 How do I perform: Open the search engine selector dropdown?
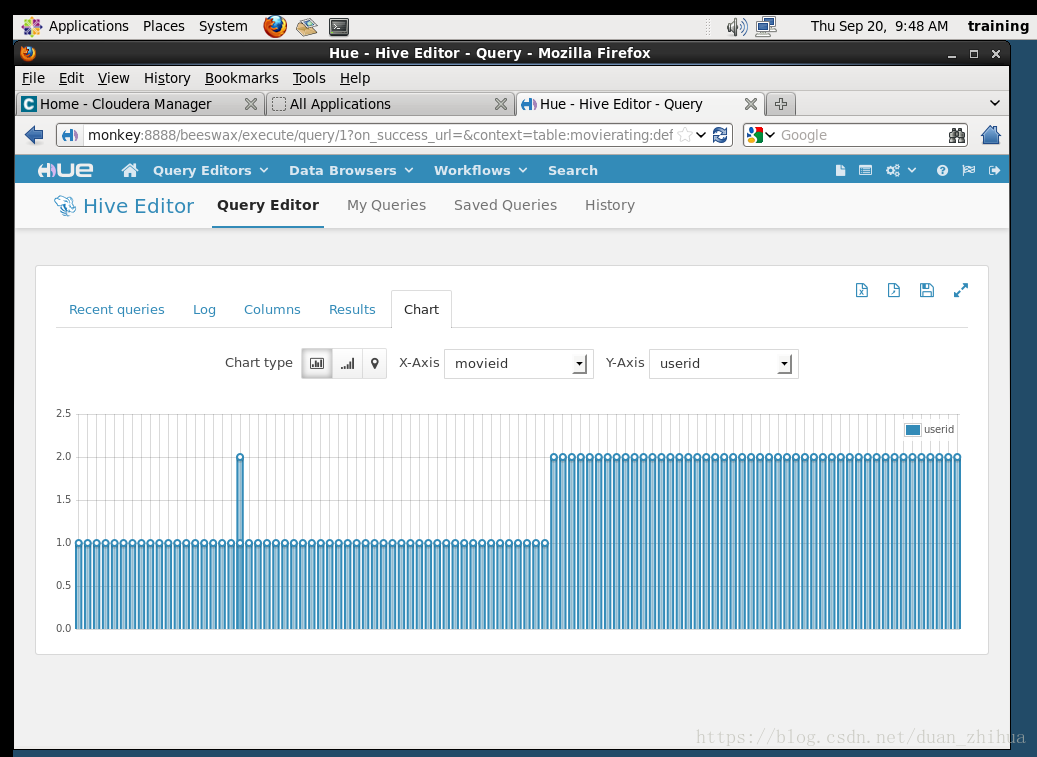(761, 135)
